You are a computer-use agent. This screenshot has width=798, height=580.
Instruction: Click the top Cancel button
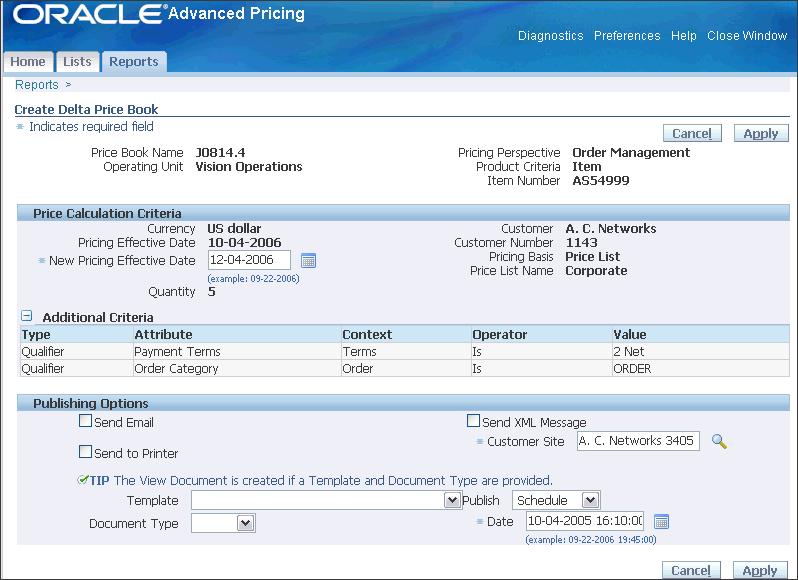692,133
